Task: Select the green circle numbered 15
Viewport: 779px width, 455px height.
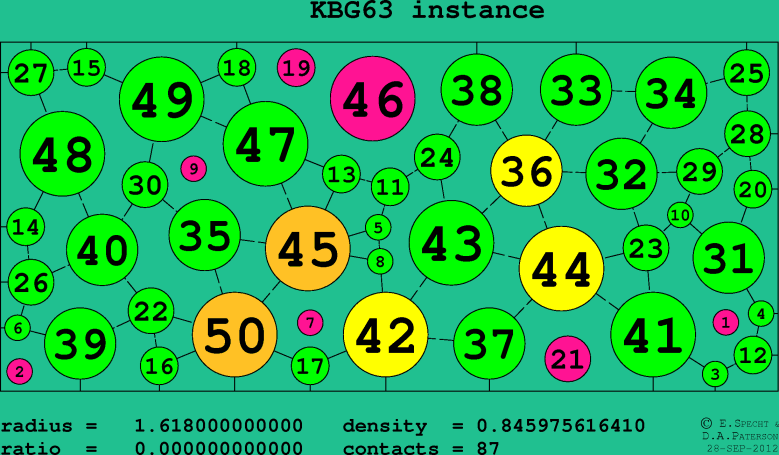Action: [x=86, y=68]
